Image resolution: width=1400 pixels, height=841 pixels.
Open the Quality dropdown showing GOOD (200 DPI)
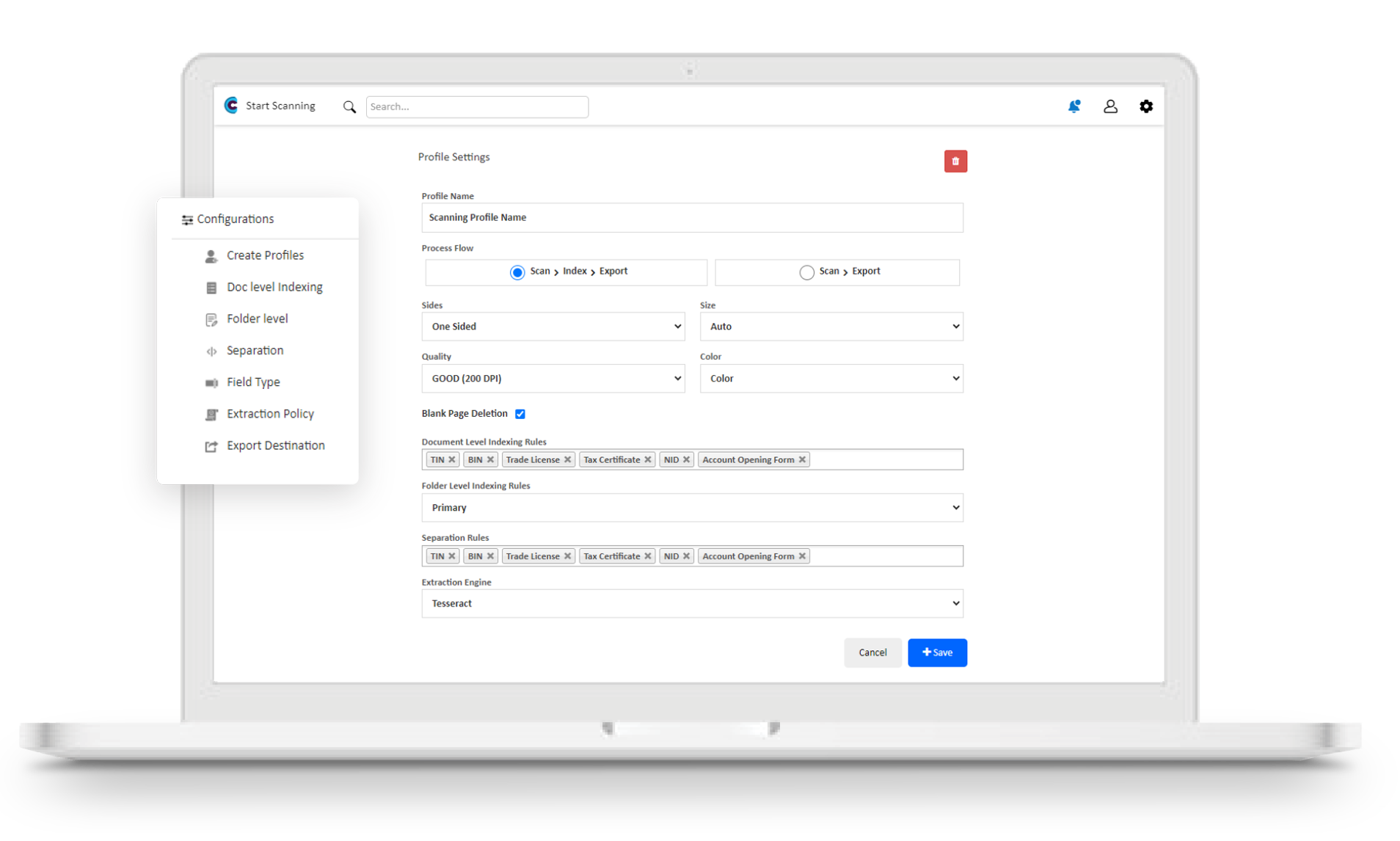[x=553, y=379]
